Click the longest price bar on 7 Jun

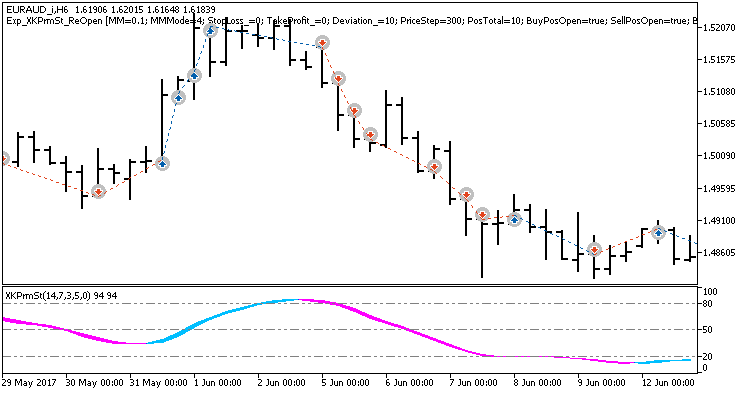click(482, 249)
